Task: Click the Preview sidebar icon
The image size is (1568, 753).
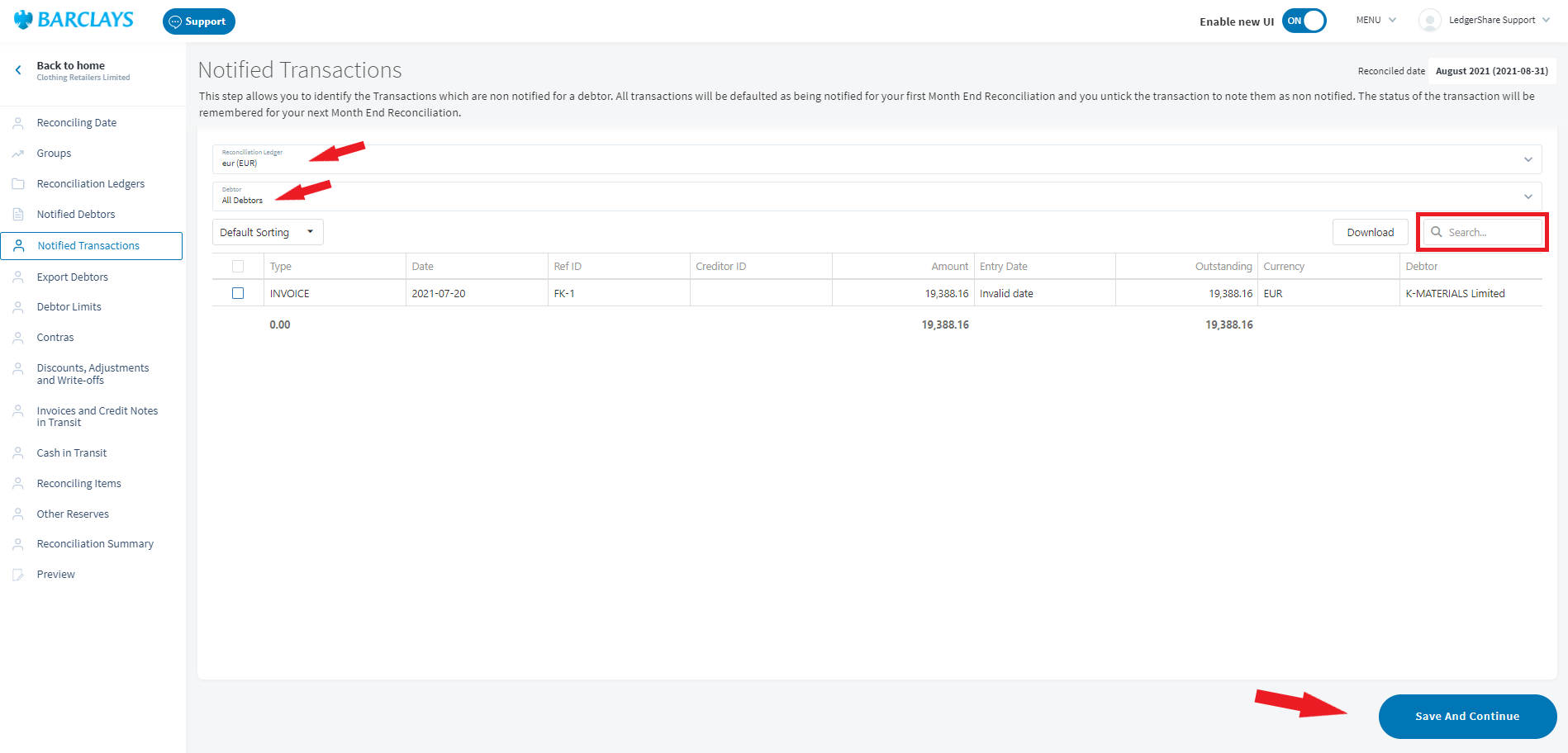Action: (x=18, y=574)
